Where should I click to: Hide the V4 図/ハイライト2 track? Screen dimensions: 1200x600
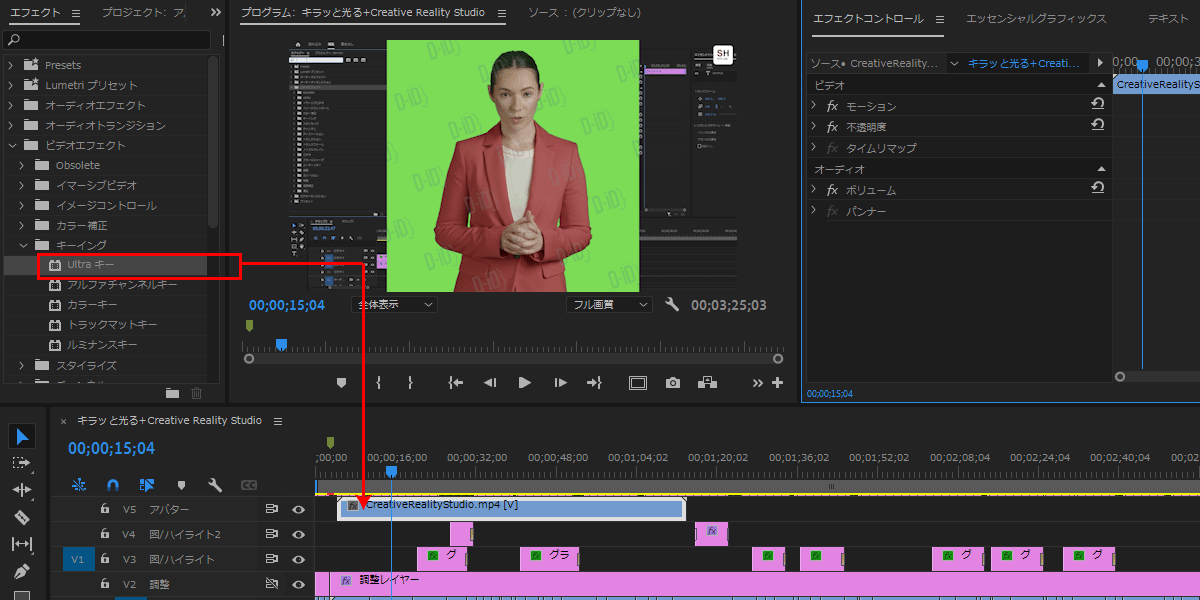(x=298, y=534)
